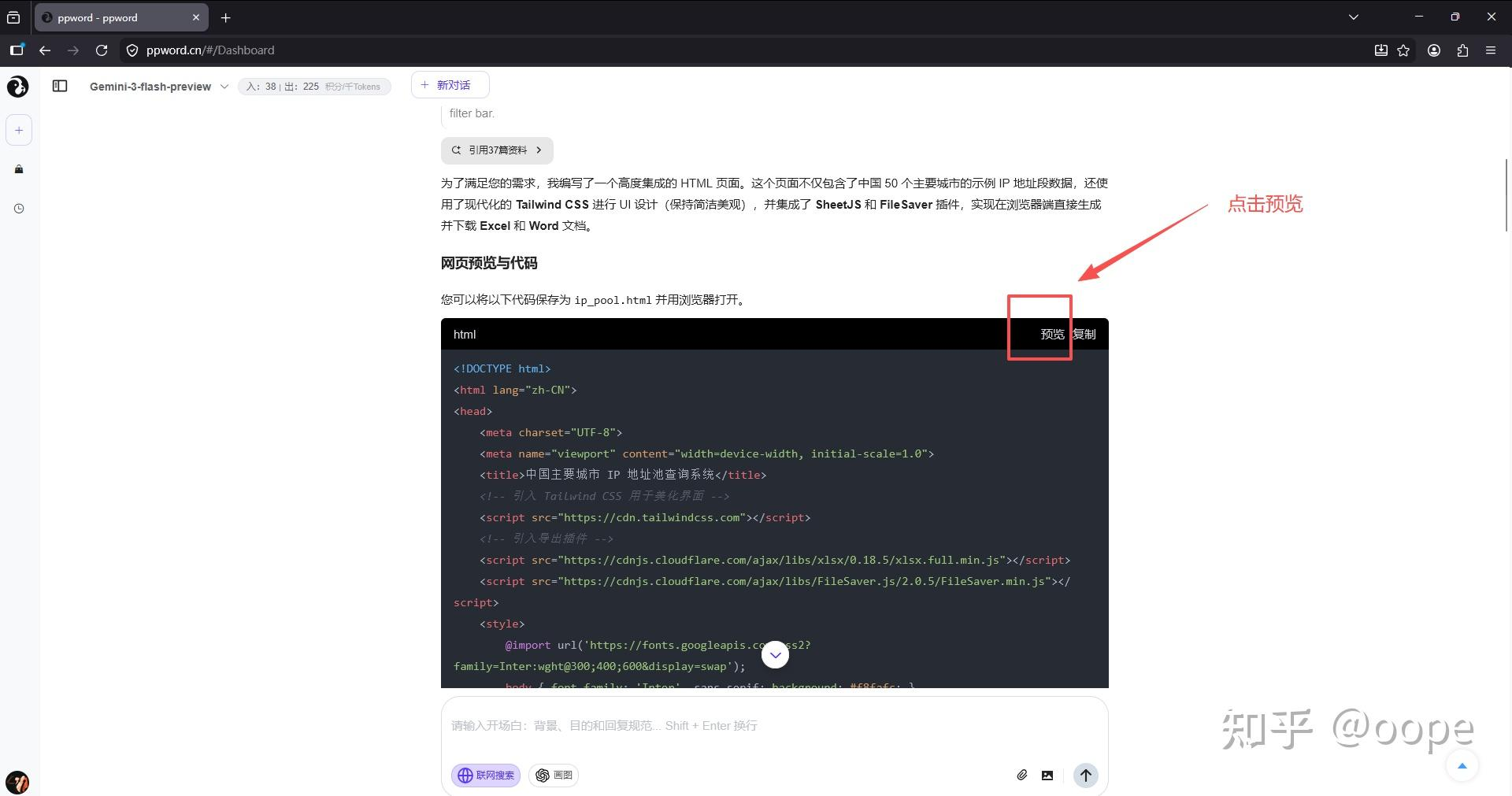Click the site shield icon in address bar
The height and width of the screenshot is (796, 1512).
pyautogui.click(x=132, y=50)
